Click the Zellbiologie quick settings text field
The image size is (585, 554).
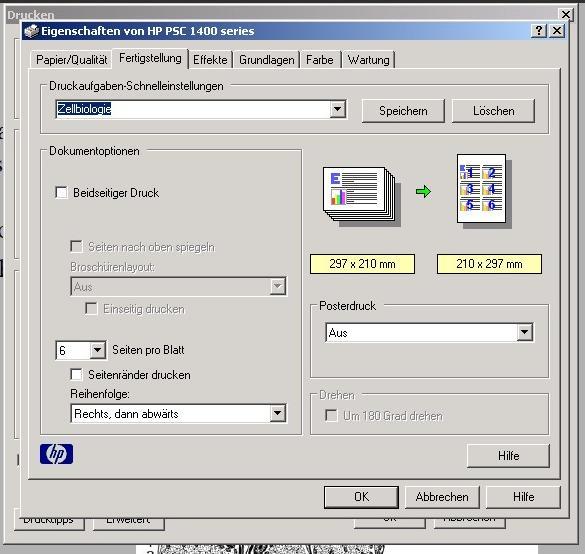pos(193,109)
